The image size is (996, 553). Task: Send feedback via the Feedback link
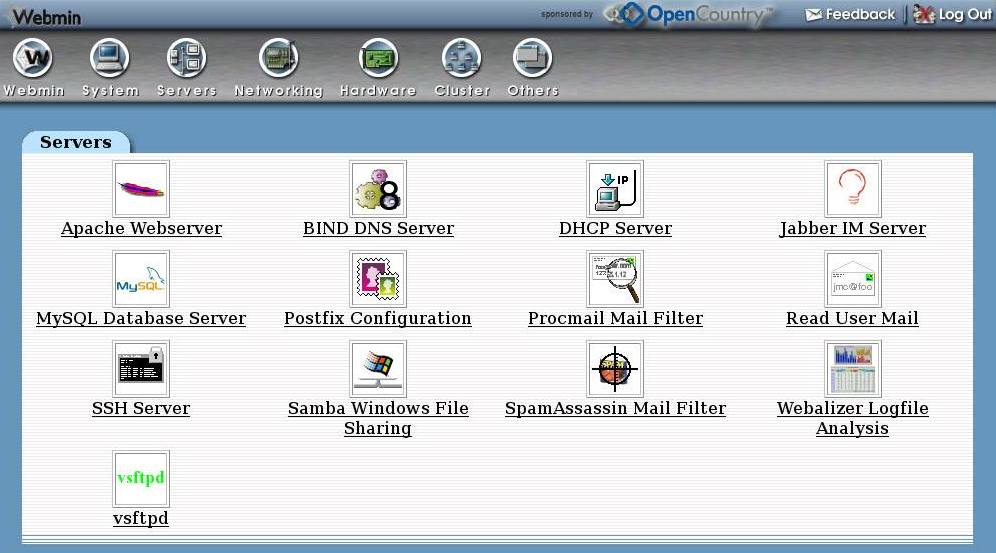(851, 14)
